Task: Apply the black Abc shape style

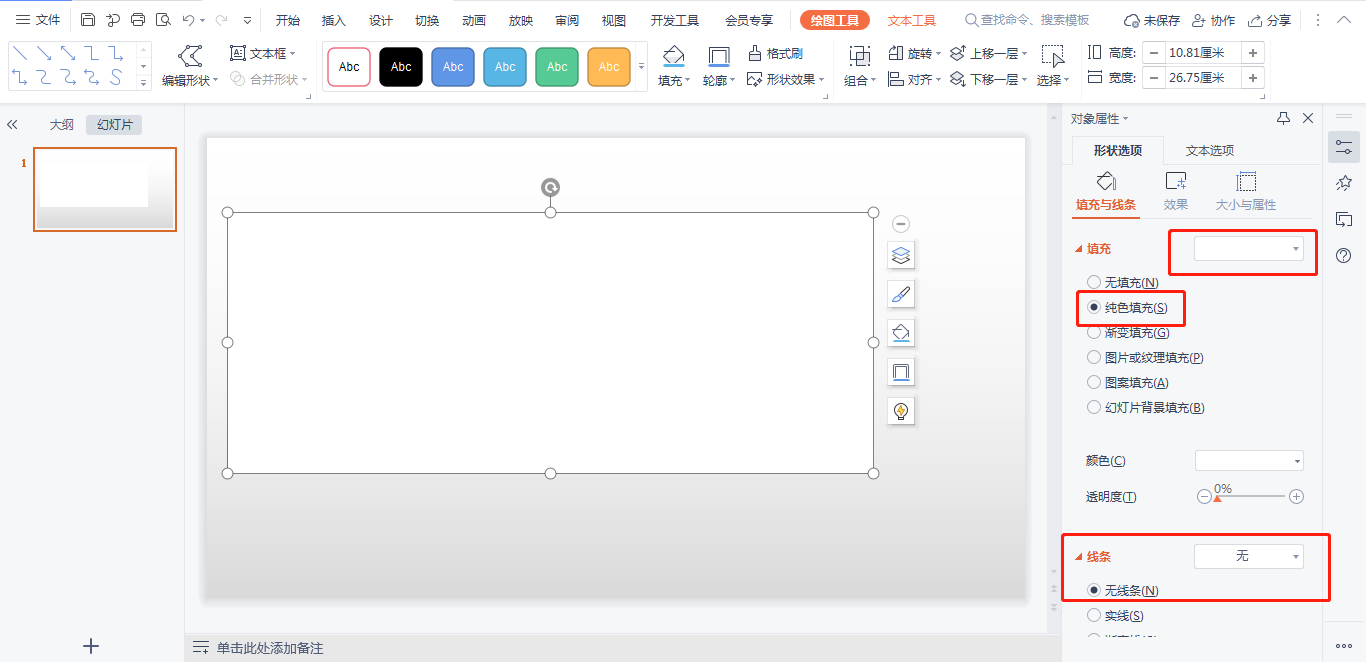Action: [x=401, y=67]
